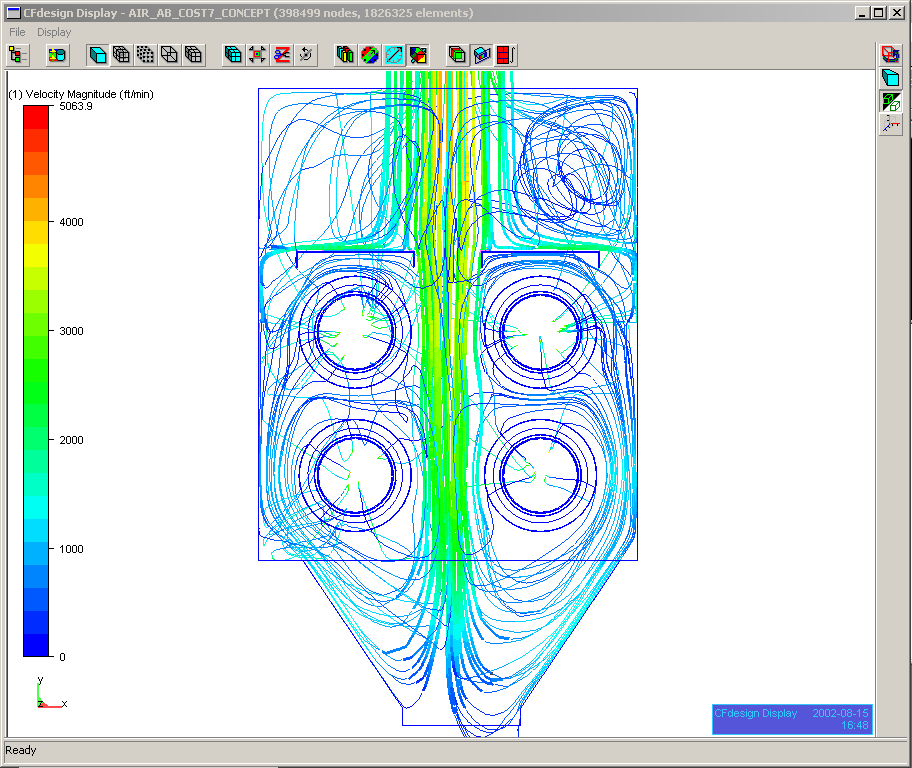Click the Velocity Magnitude legend title
912x768 pixels.
[x=80, y=94]
